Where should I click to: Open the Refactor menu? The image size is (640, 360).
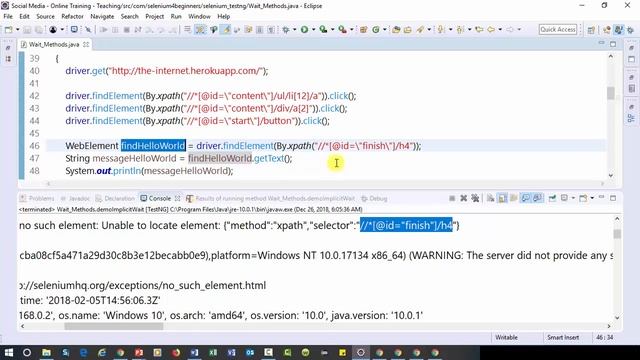click(x=72, y=16)
